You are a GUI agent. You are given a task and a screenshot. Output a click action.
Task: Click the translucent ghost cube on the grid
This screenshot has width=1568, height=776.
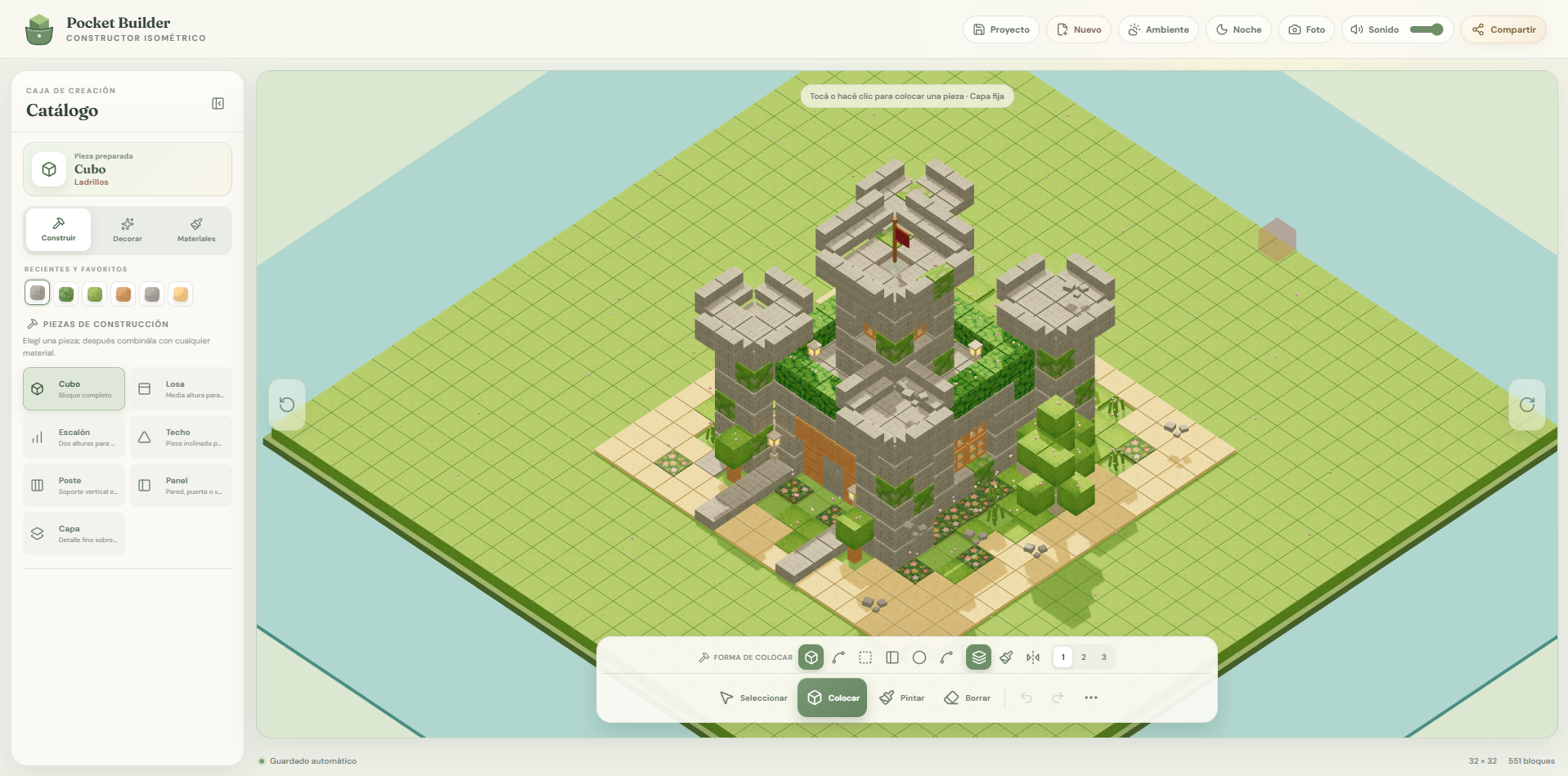coord(1277,240)
